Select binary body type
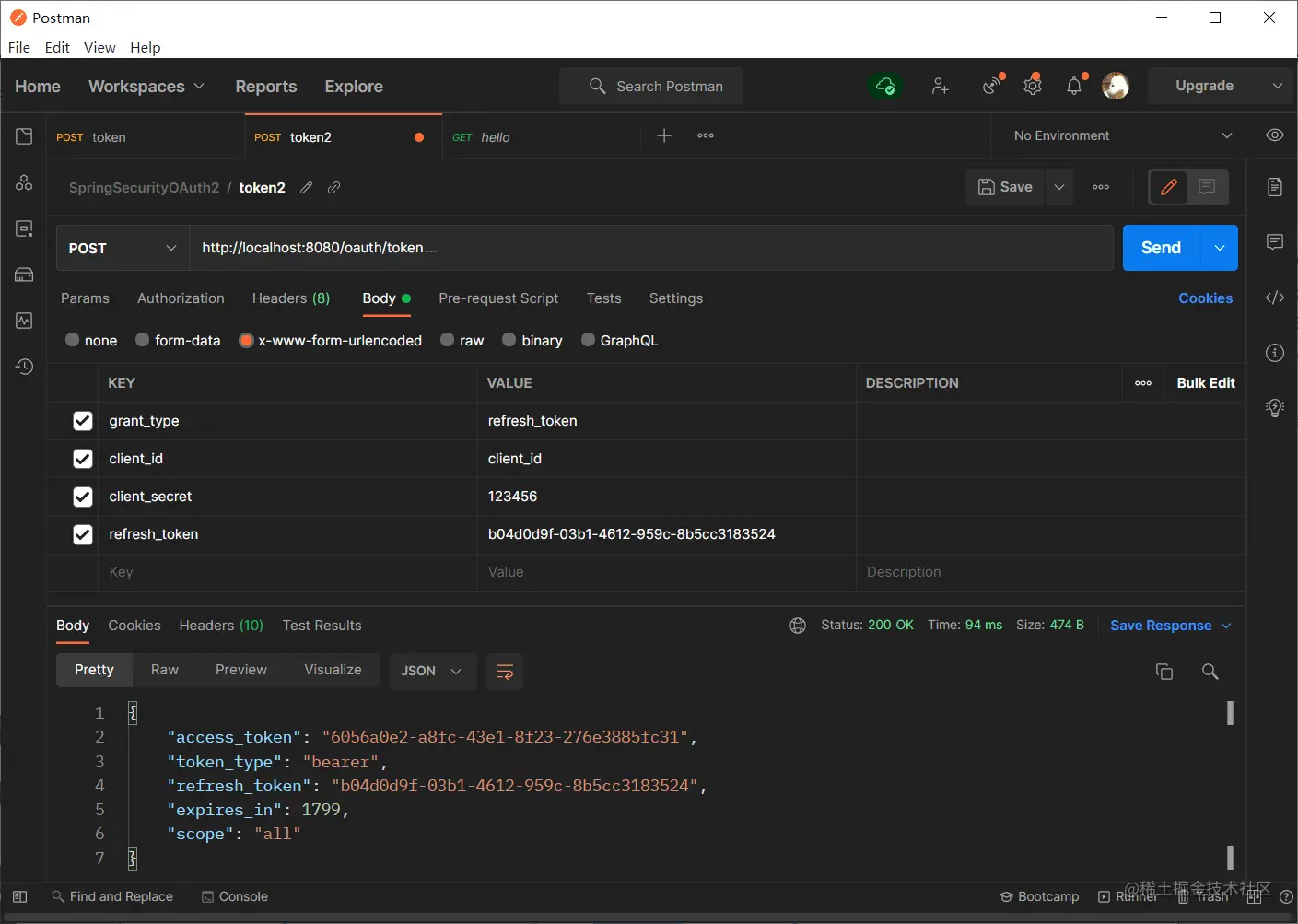Viewport: 1298px width, 924px height. coord(509,340)
